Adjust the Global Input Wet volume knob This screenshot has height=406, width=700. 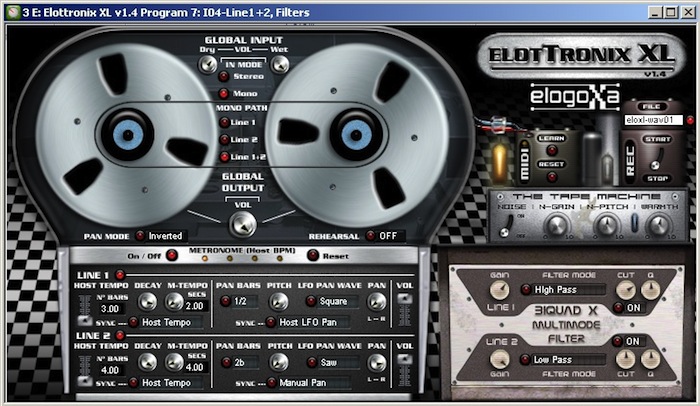click(x=280, y=65)
